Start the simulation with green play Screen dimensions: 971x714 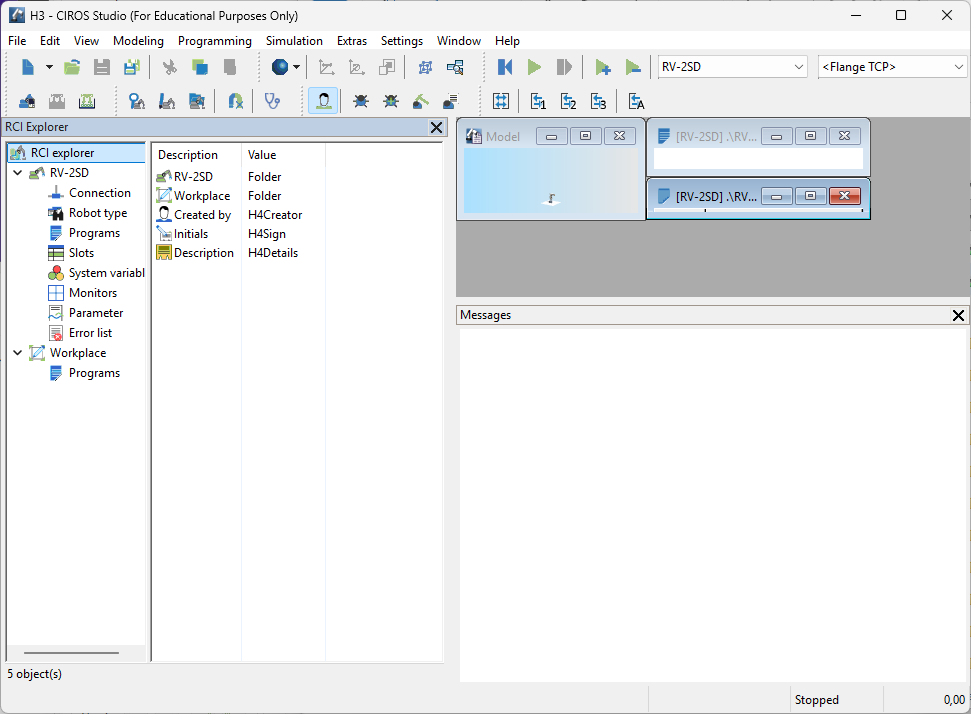[534, 67]
